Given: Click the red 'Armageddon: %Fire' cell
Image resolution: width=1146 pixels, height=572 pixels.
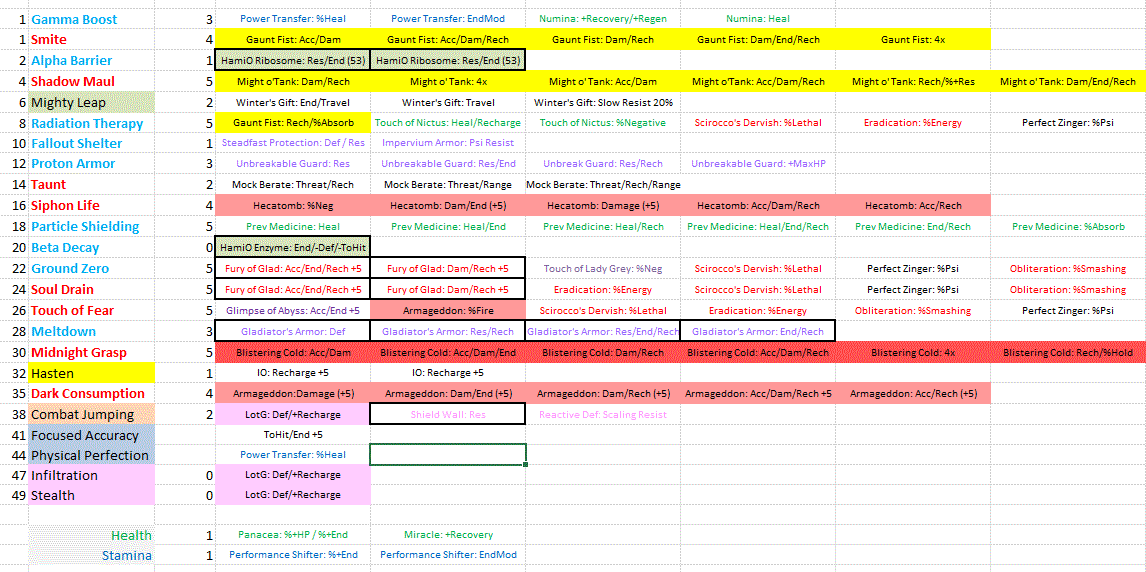Looking at the screenshot, I should click(447, 311).
